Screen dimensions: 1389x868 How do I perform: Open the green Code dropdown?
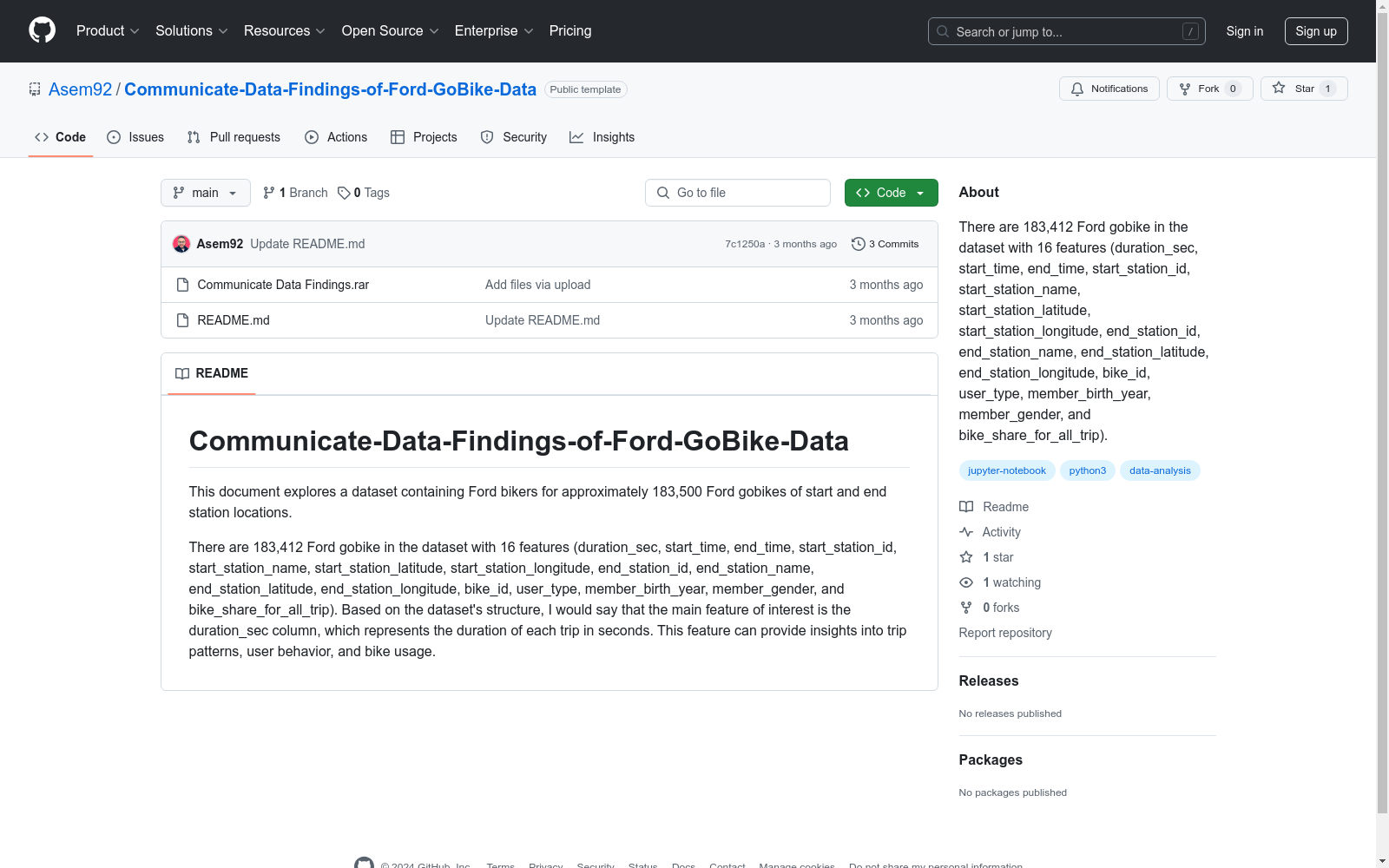click(x=891, y=193)
